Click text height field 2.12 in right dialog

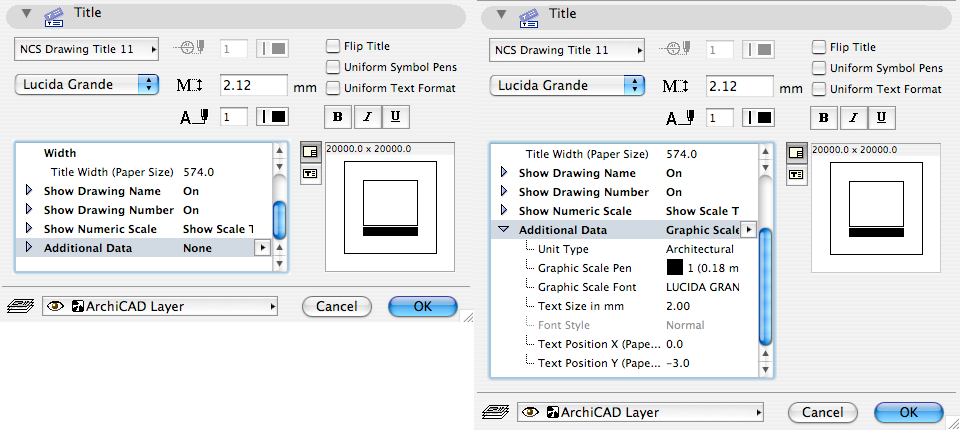pos(740,86)
